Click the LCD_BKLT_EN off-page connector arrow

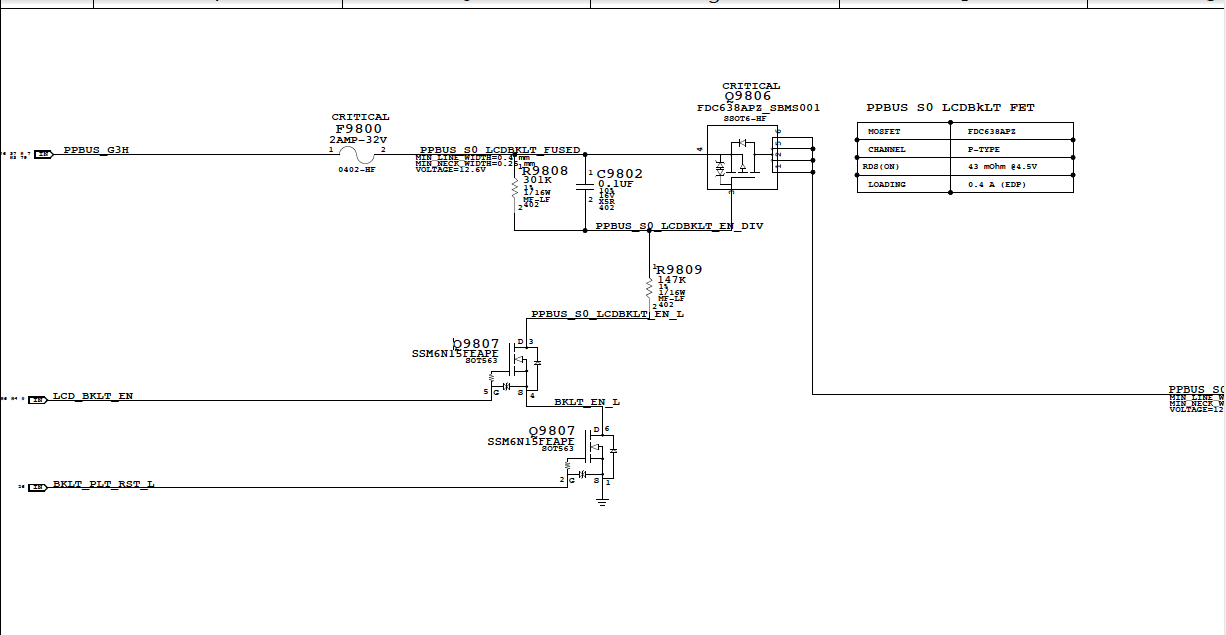[39, 399]
